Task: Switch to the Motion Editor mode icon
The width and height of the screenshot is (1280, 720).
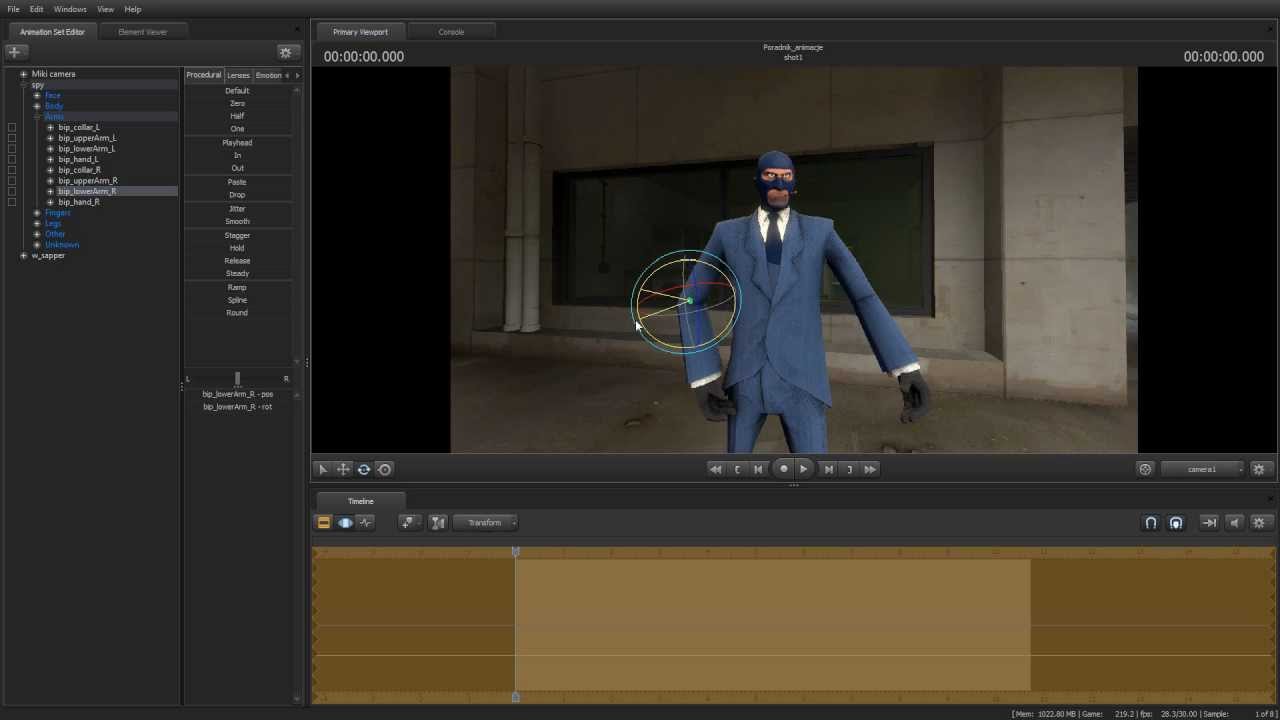Action: [345, 522]
